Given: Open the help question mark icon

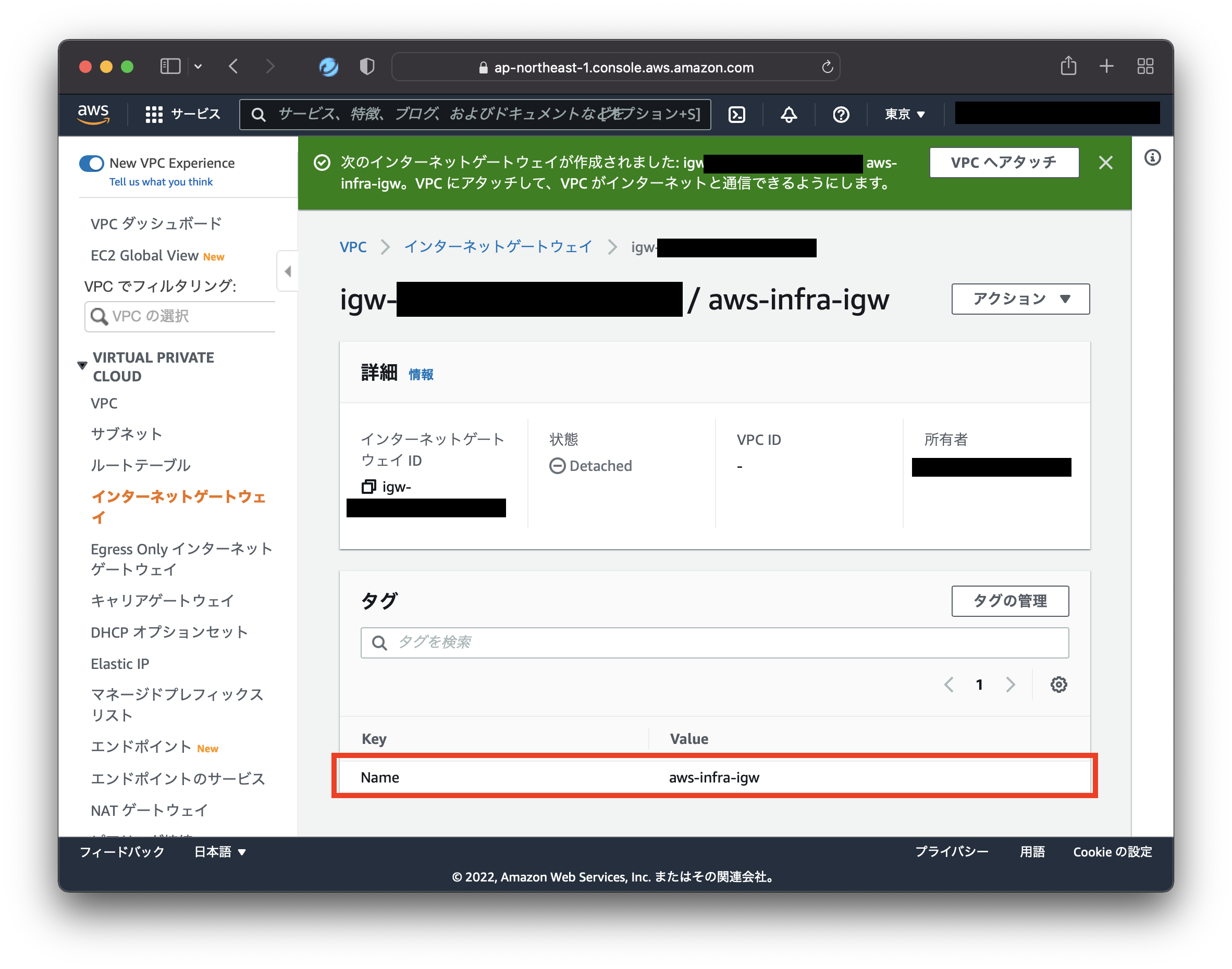Looking at the screenshot, I should (841, 115).
